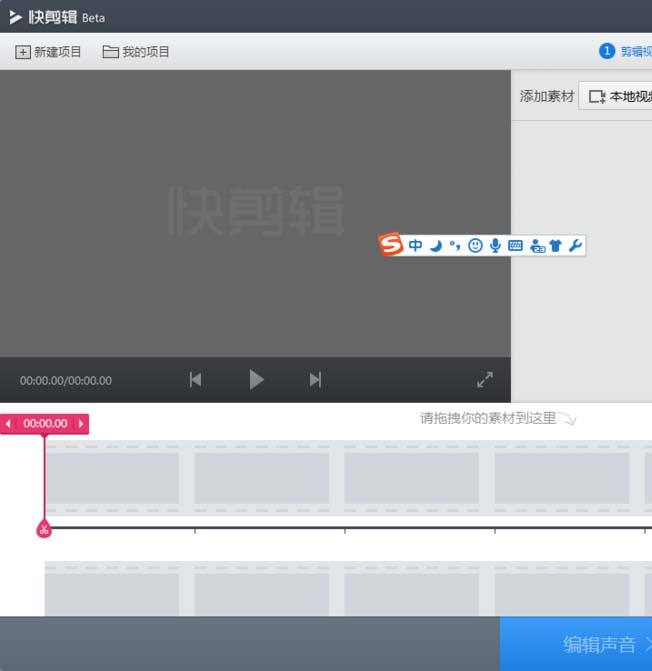Activate voice input microphone
The height and width of the screenshot is (671, 652).
click(x=495, y=246)
